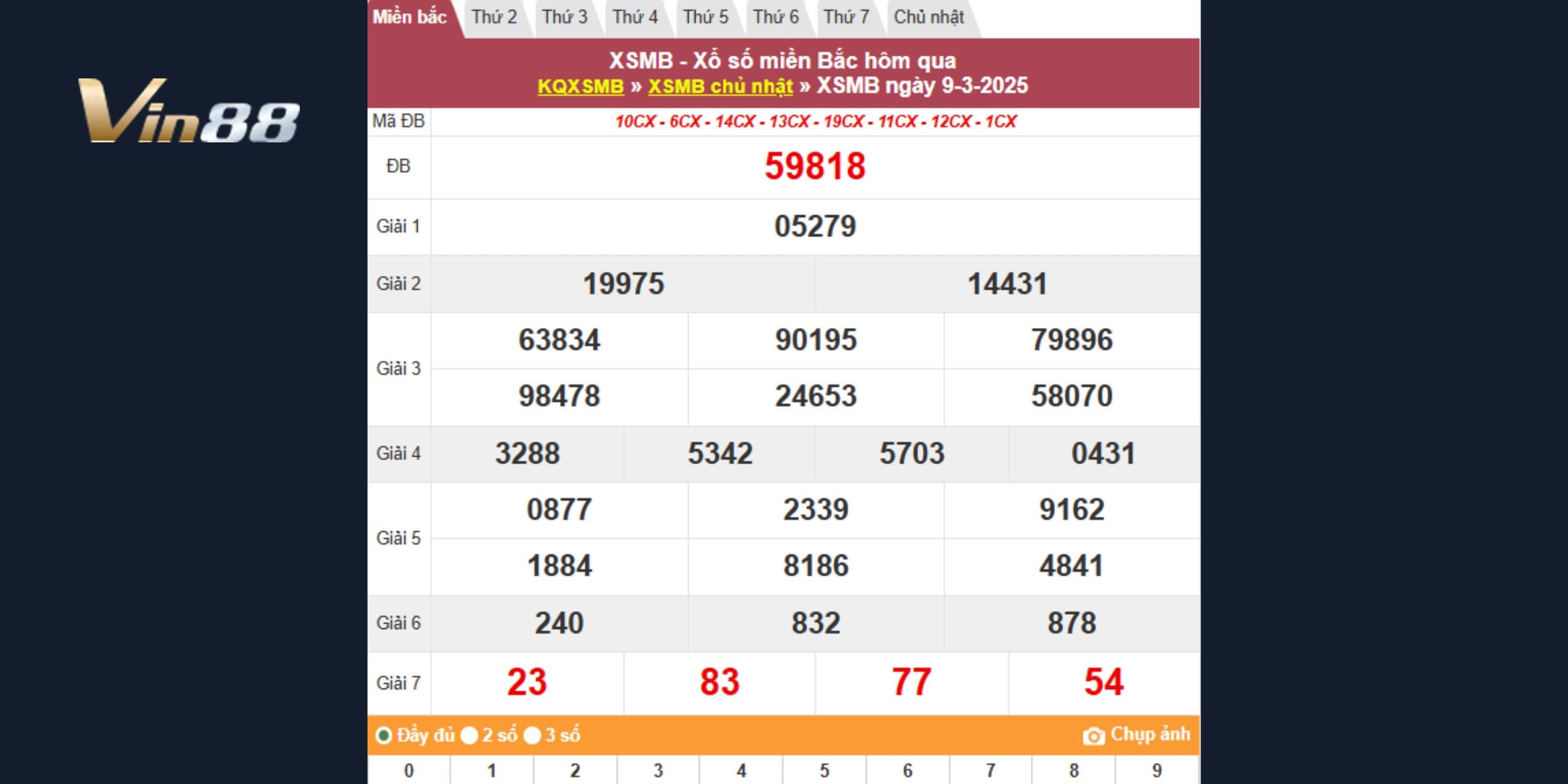Switch to the Thứ 2 tab

point(494,18)
